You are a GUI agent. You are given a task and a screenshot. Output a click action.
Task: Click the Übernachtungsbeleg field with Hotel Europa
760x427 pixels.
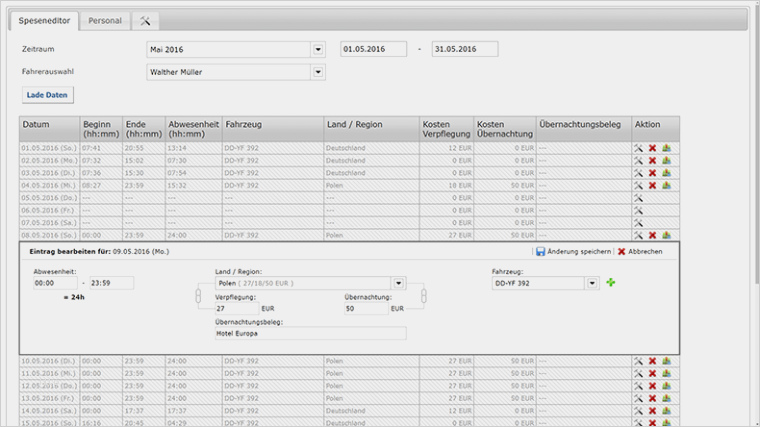click(310, 333)
